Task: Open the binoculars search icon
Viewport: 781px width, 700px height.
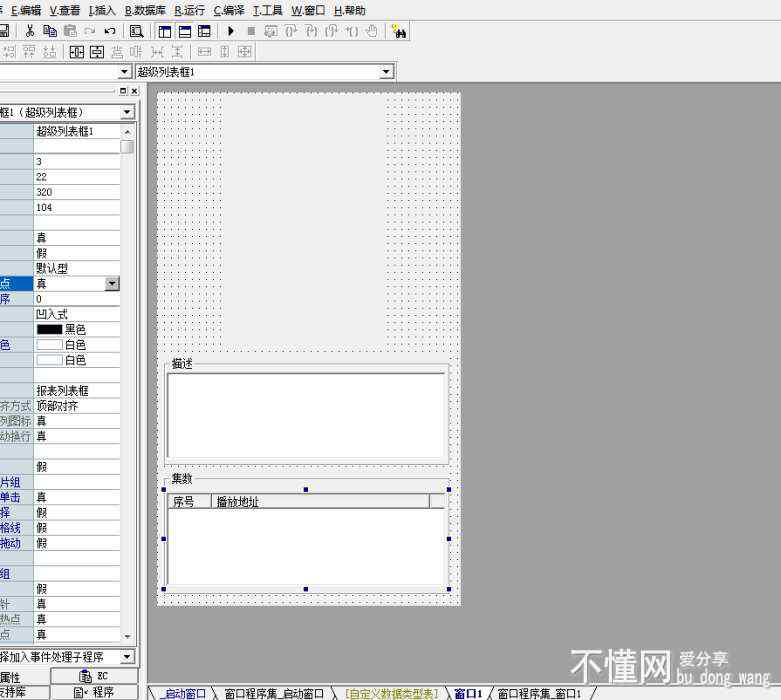Action: [x=399, y=32]
